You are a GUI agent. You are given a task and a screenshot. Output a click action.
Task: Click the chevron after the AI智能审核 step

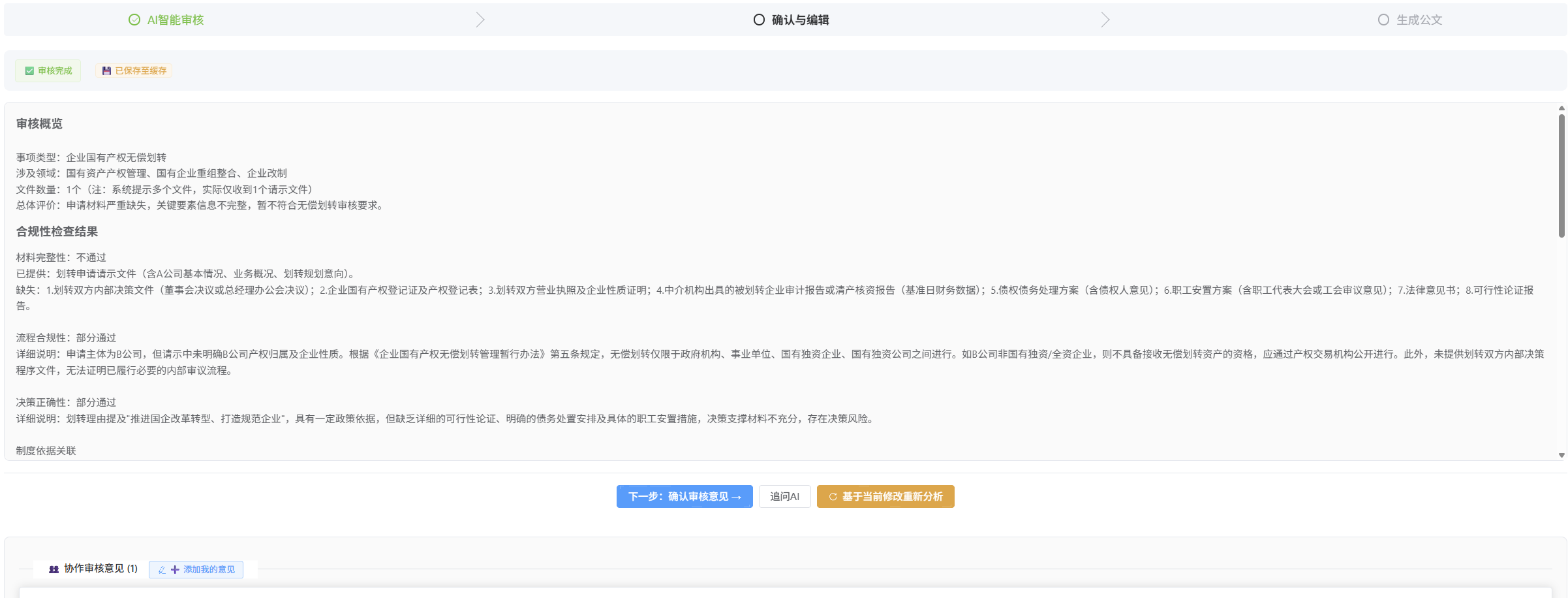tap(480, 20)
